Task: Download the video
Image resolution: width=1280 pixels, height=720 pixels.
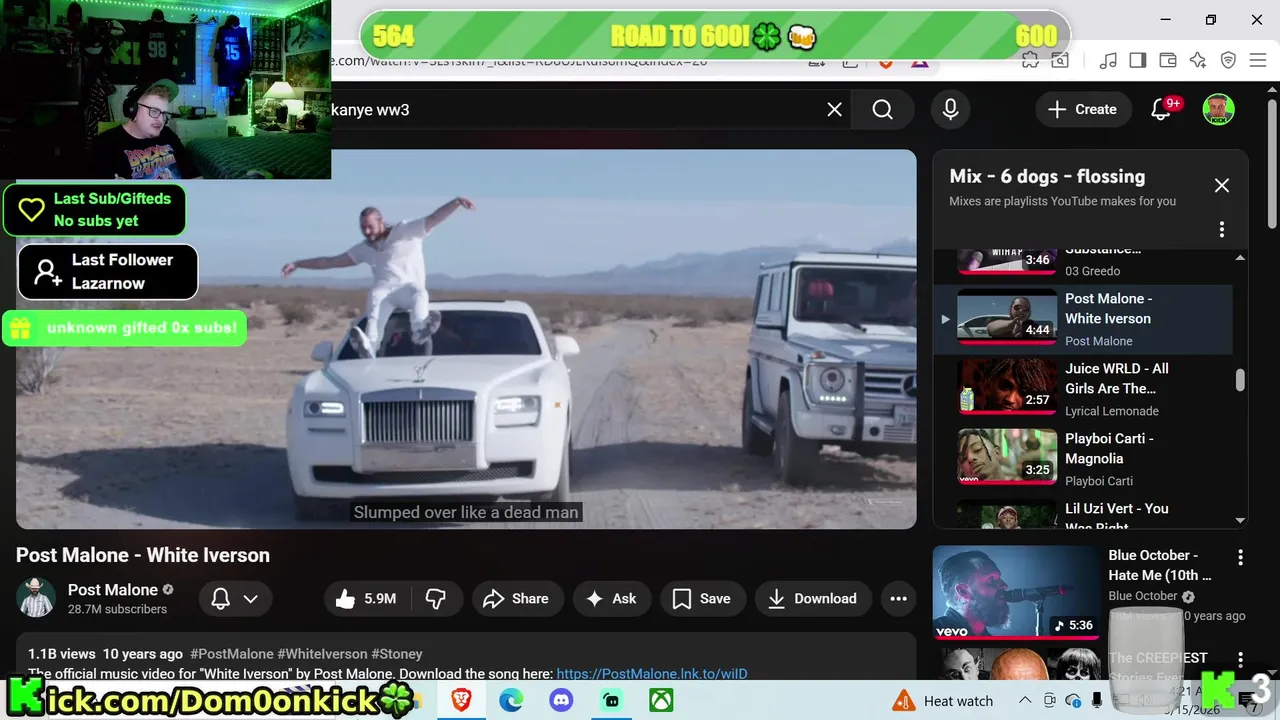Action: tap(813, 599)
